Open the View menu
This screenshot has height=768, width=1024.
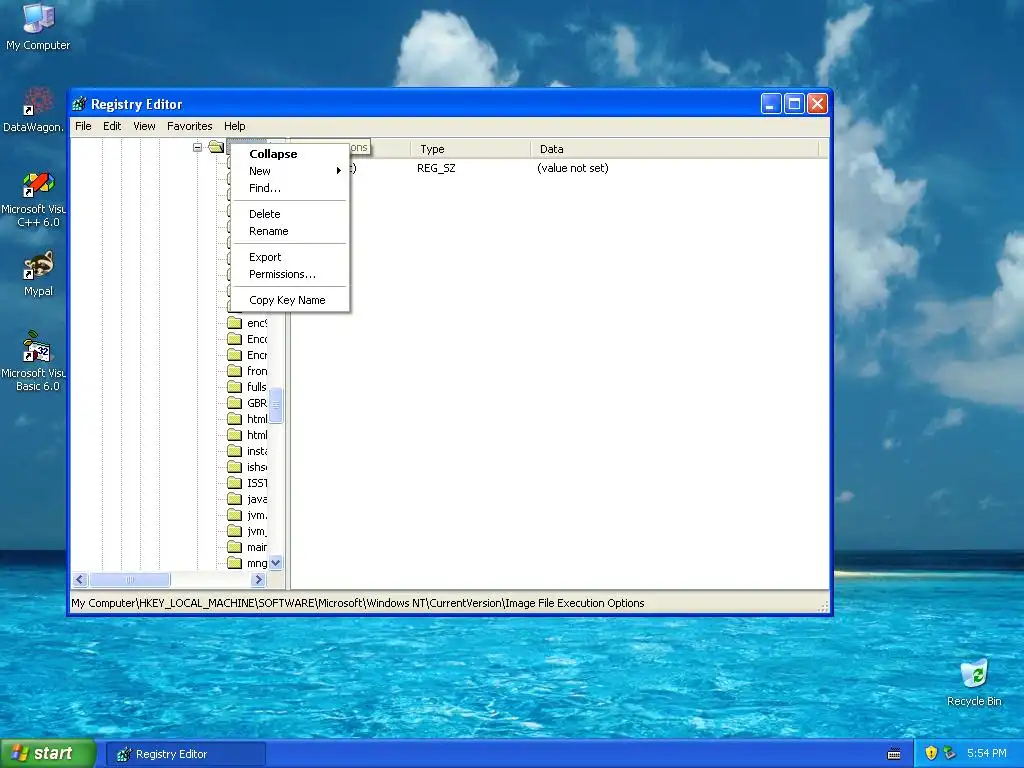click(x=144, y=126)
